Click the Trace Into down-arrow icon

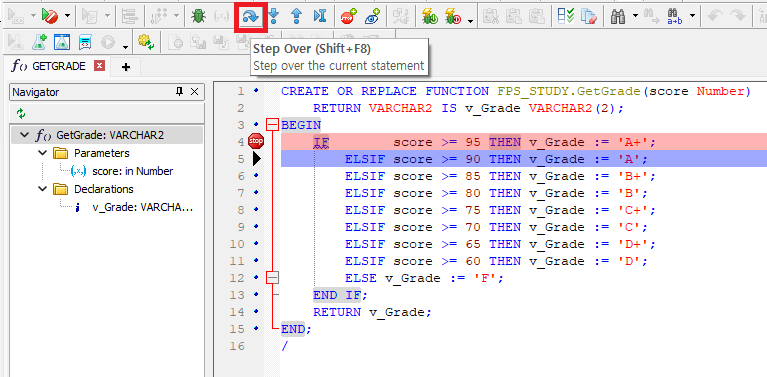(x=274, y=17)
